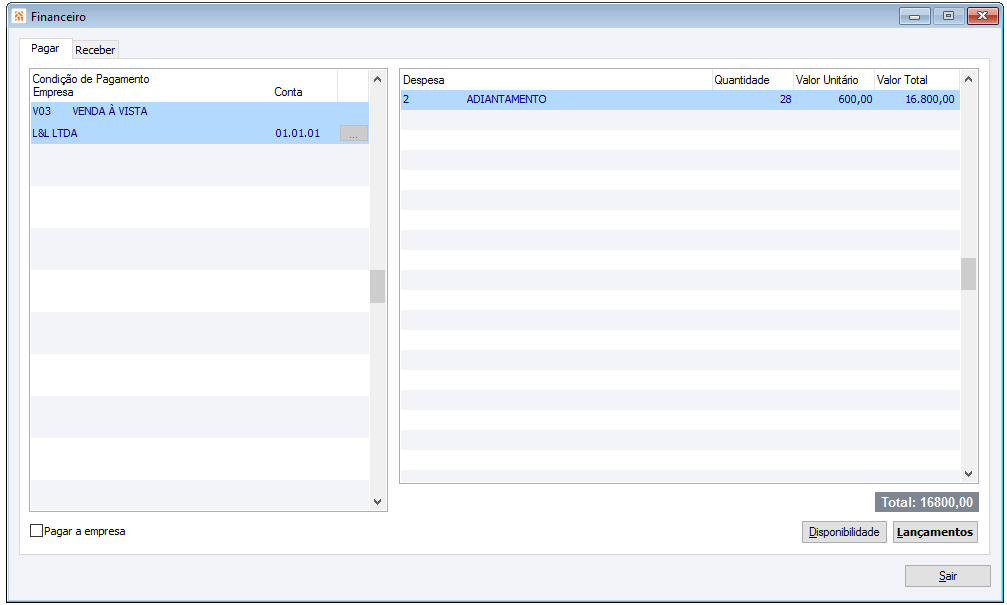Image resolution: width=1007 pixels, height=605 pixels.
Task: Click the Total: 16800,00 label
Action: pyautogui.click(x=927, y=502)
